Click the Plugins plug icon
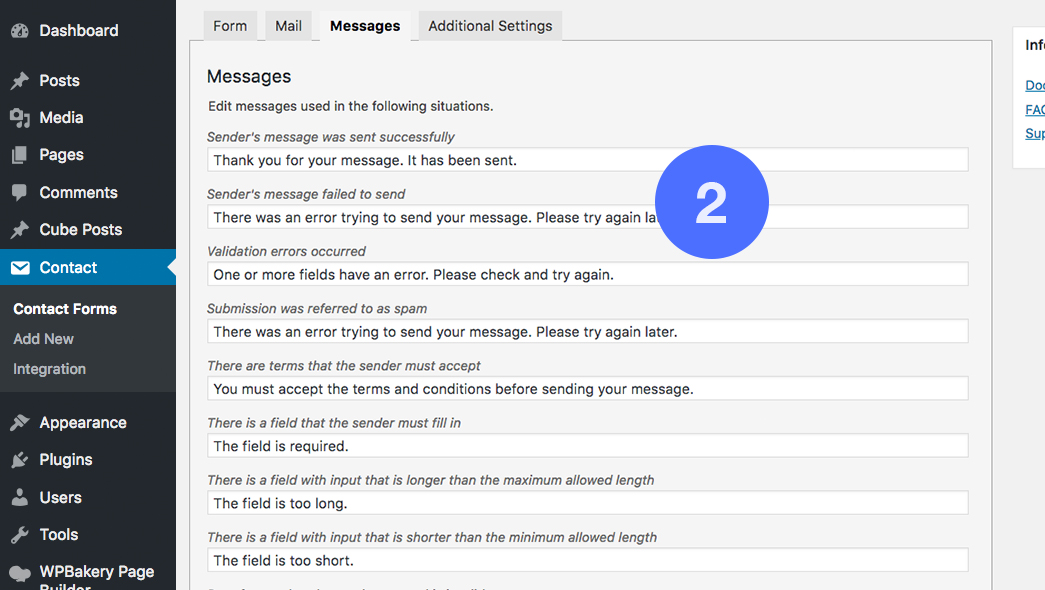This screenshot has height=590, width=1045. click(19, 460)
